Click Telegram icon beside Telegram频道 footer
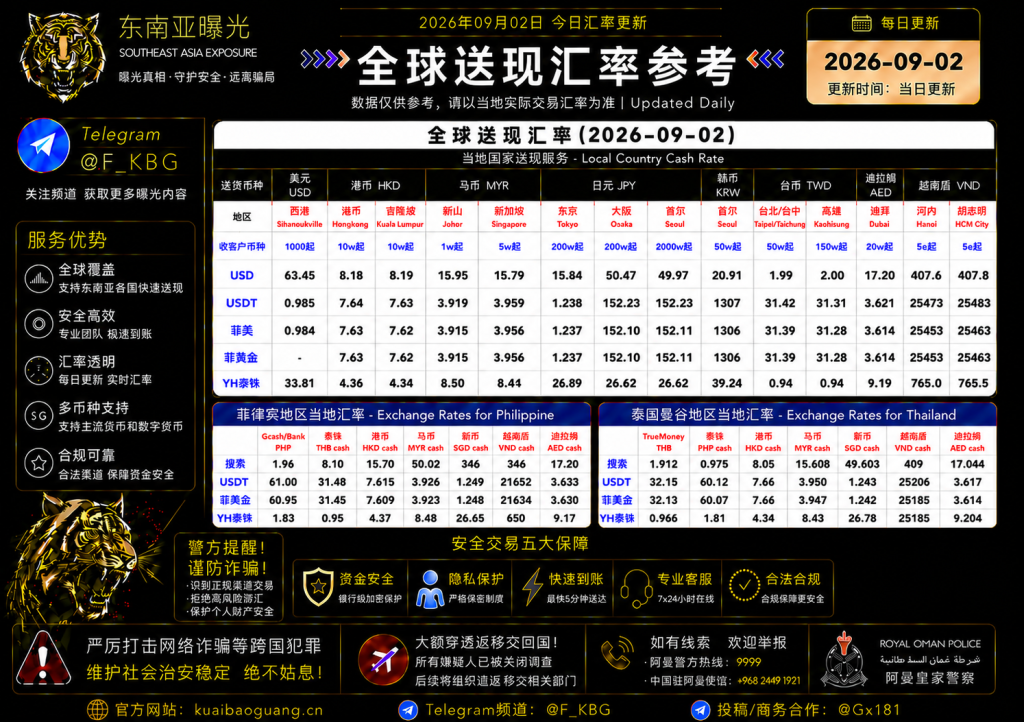 click(x=408, y=710)
